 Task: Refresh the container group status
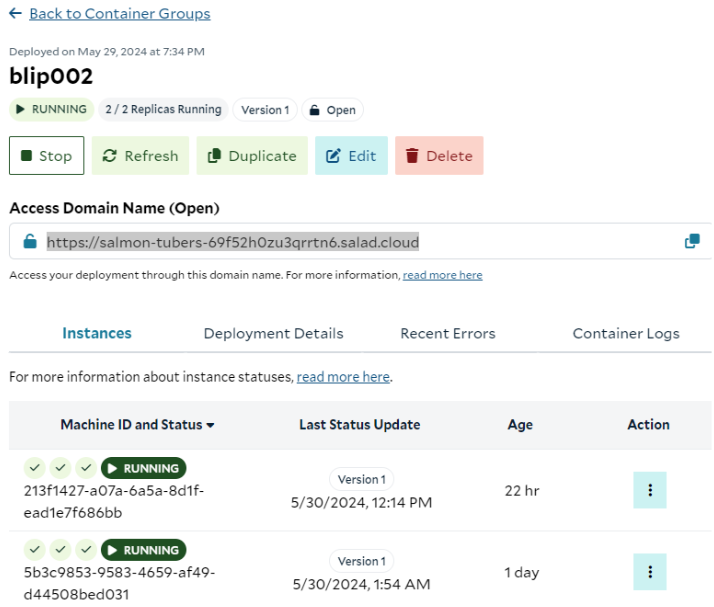tap(140, 155)
